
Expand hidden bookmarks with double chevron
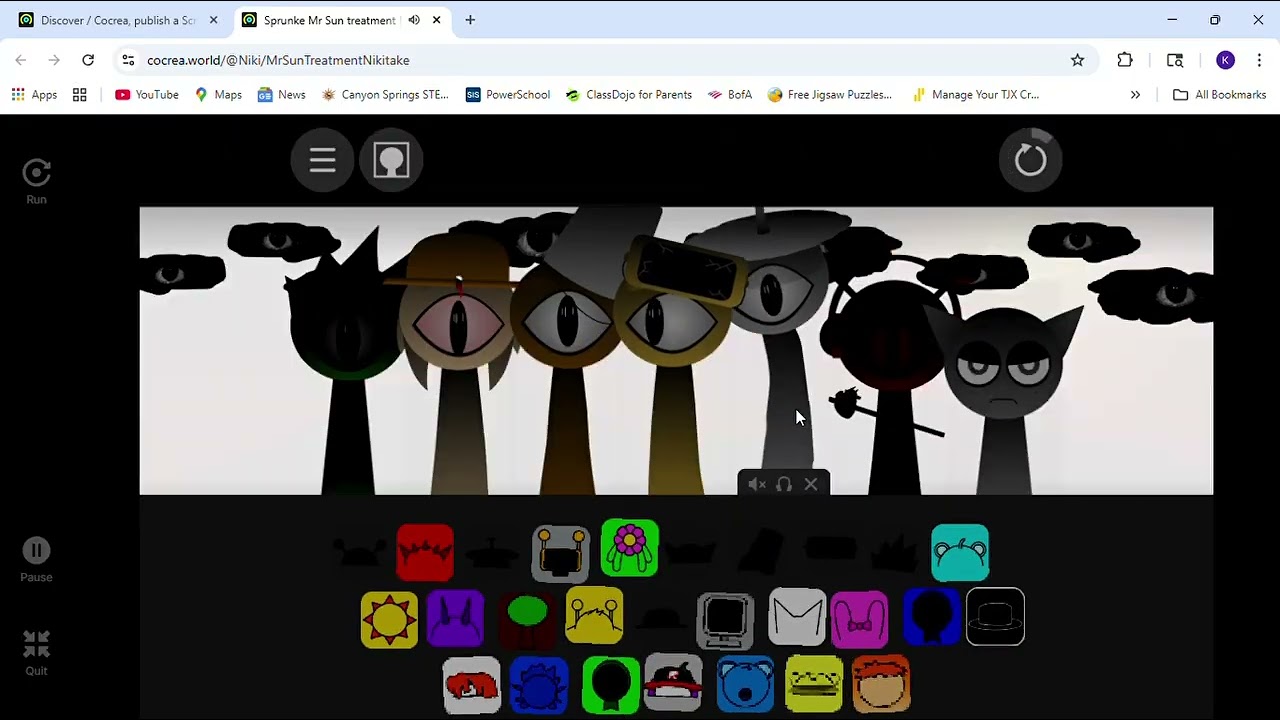tap(1135, 94)
